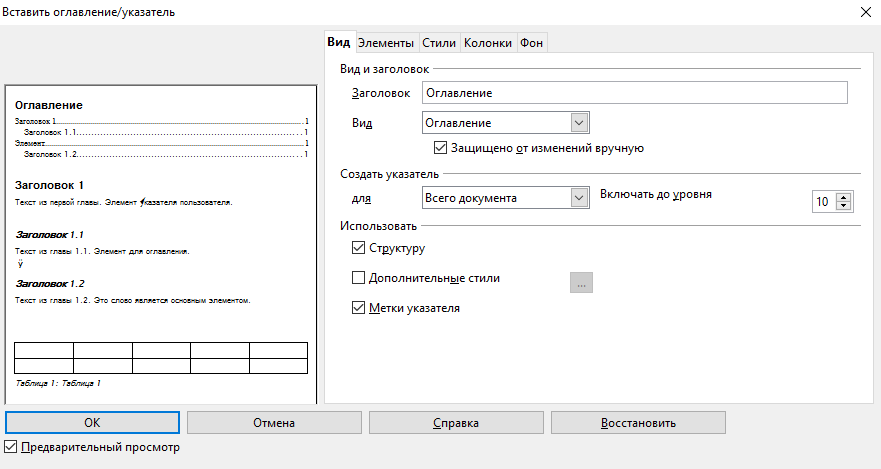Close the Insert Table of Contents dialog
This screenshot has height=469, width=881.
pos(864,12)
